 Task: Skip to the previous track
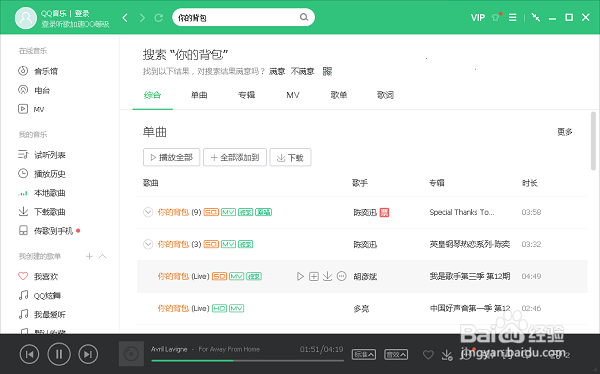(x=29, y=354)
